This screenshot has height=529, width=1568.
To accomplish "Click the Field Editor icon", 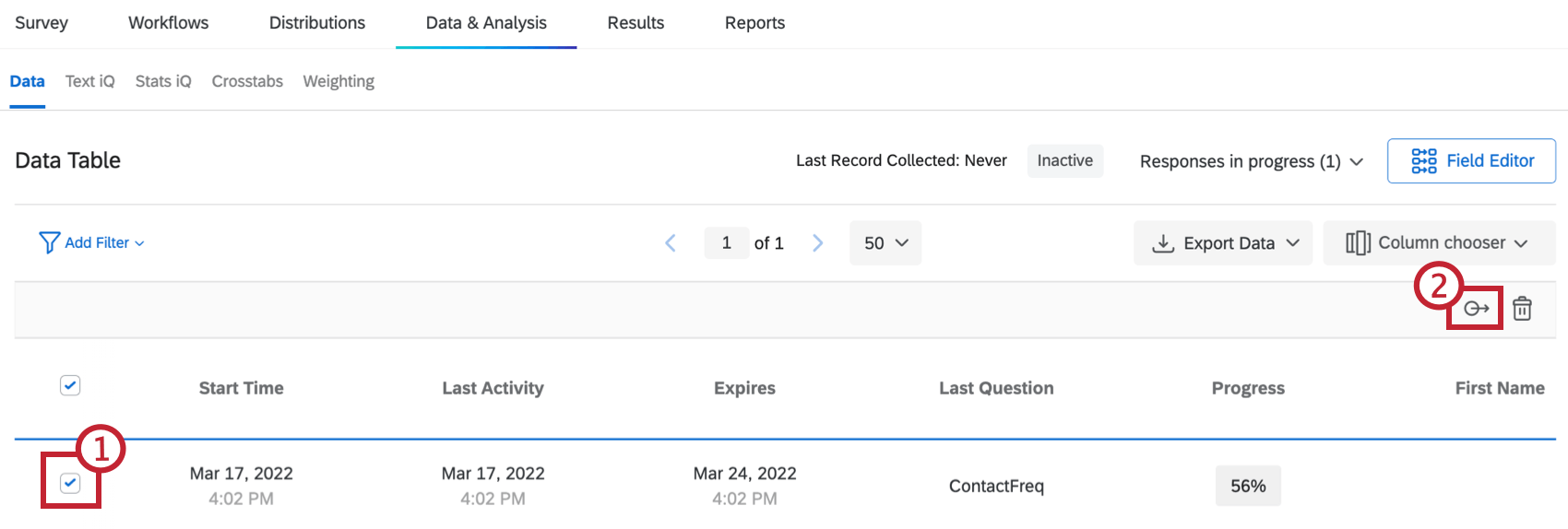I will pos(1423,161).
